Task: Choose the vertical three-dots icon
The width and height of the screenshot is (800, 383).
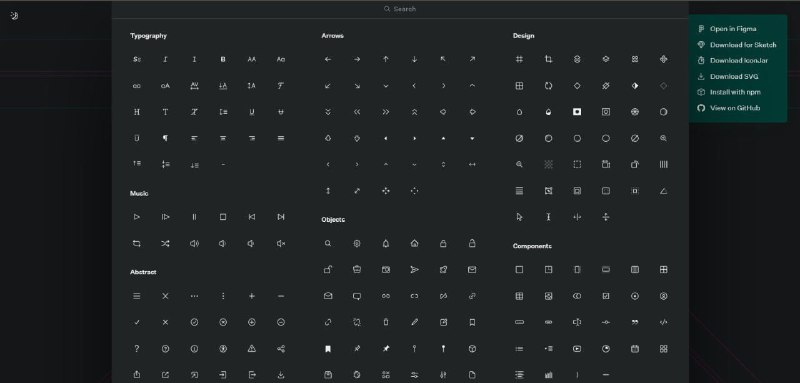Action: click(x=223, y=296)
